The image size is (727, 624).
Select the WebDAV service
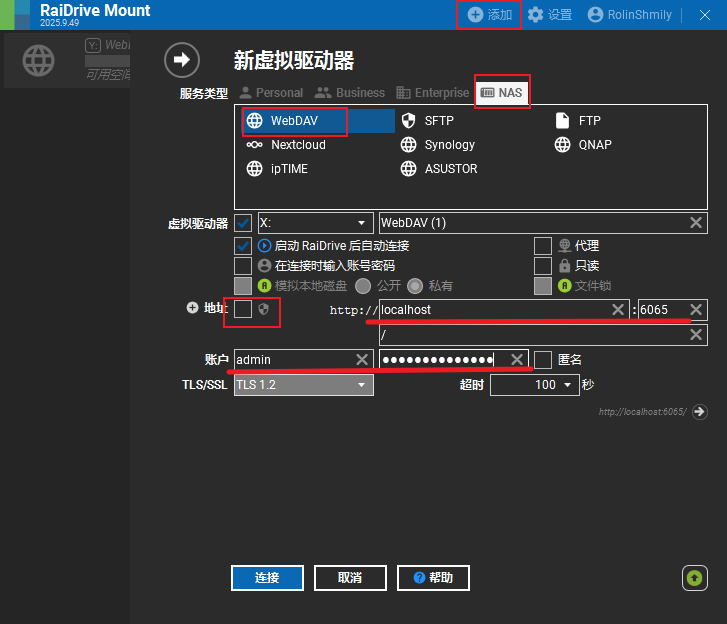click(319, 121)
